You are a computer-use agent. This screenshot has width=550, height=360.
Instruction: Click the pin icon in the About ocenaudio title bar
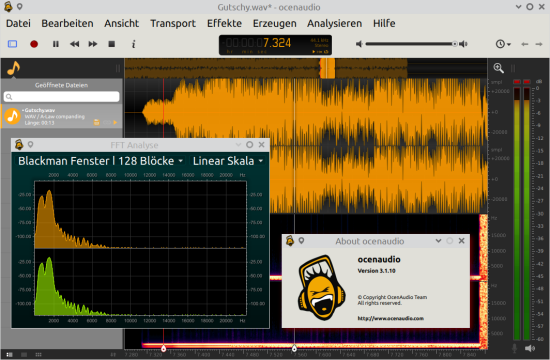[x=301, y=241]
